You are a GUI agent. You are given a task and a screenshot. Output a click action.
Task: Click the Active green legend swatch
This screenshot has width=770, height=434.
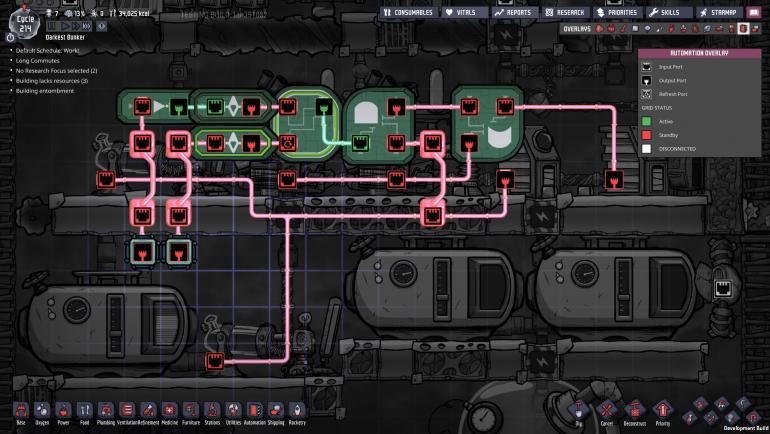[x=646, y=121]
